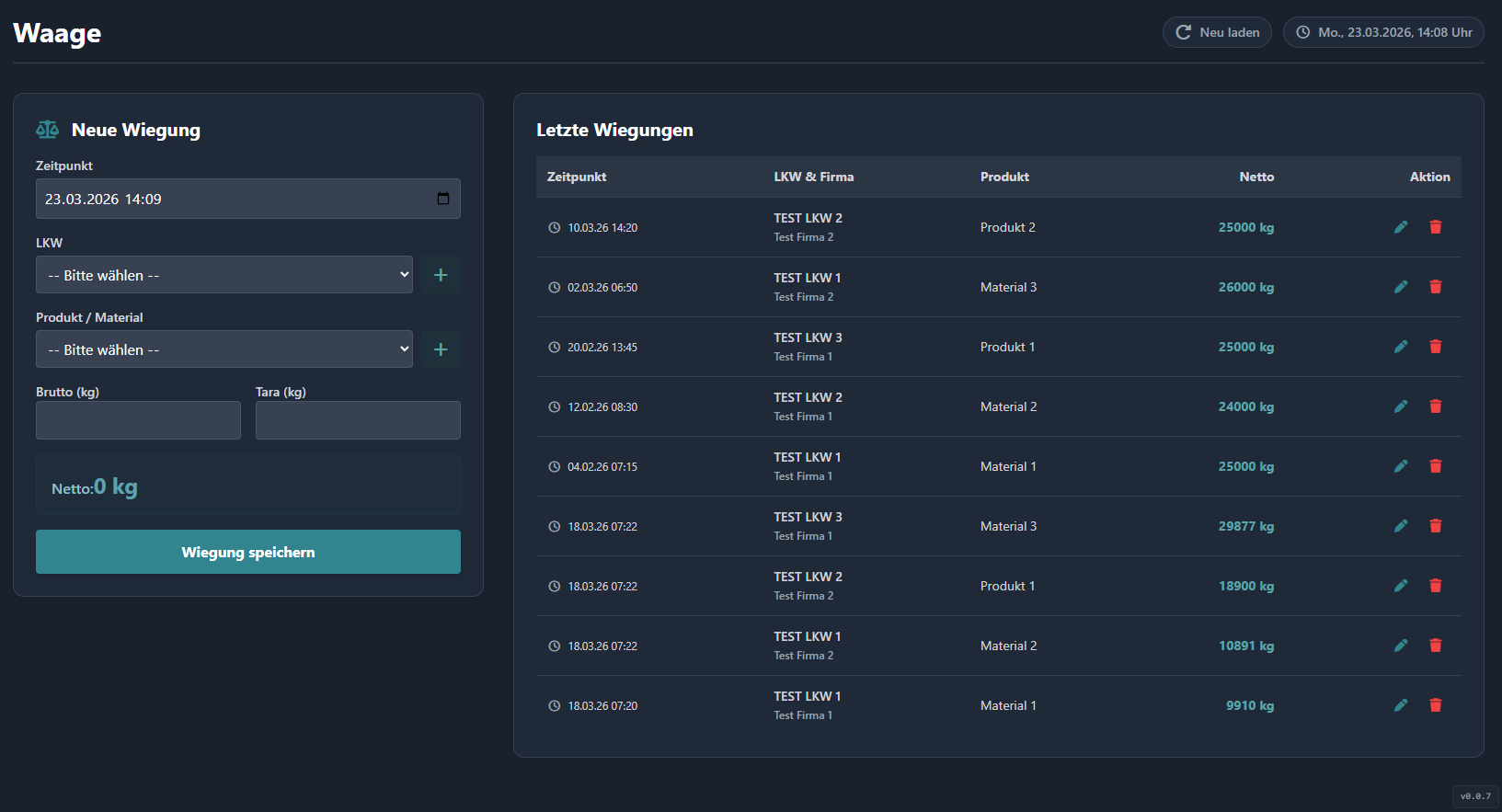This screenshot has height=812, width=1502.
Task: Click the Neu laden button
Action: pos(1217,32)
